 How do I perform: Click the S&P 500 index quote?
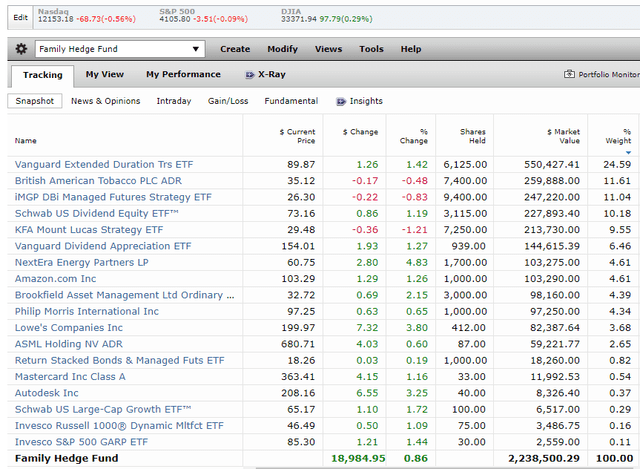pos(204,16)
